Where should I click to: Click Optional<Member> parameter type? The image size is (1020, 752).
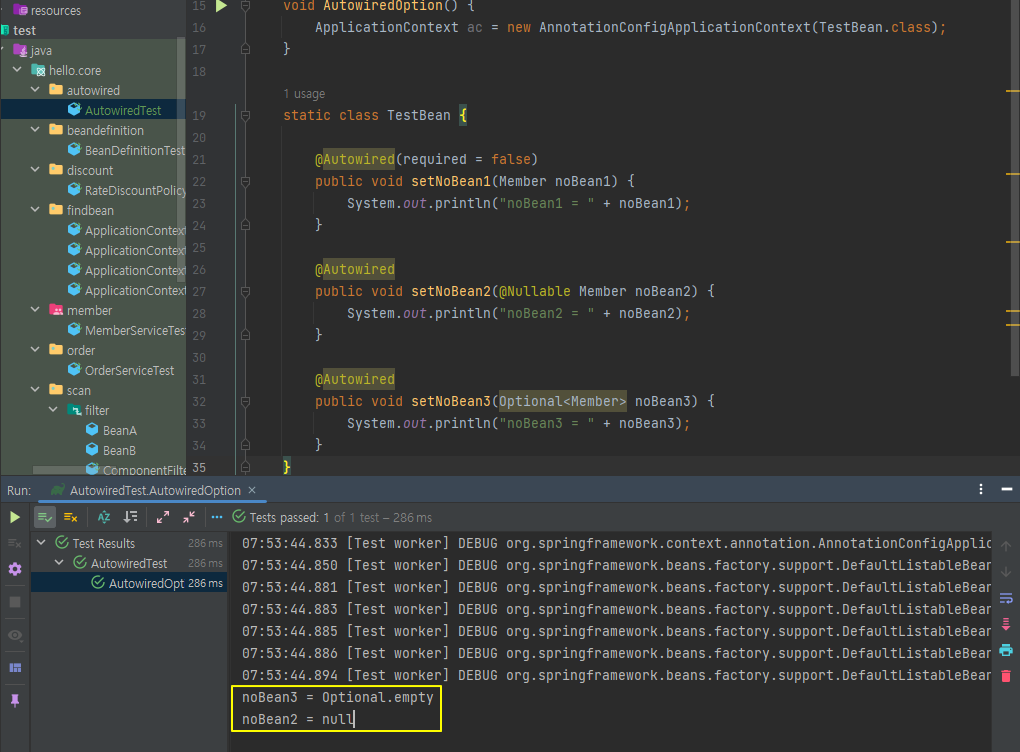(x=563, y=401)
